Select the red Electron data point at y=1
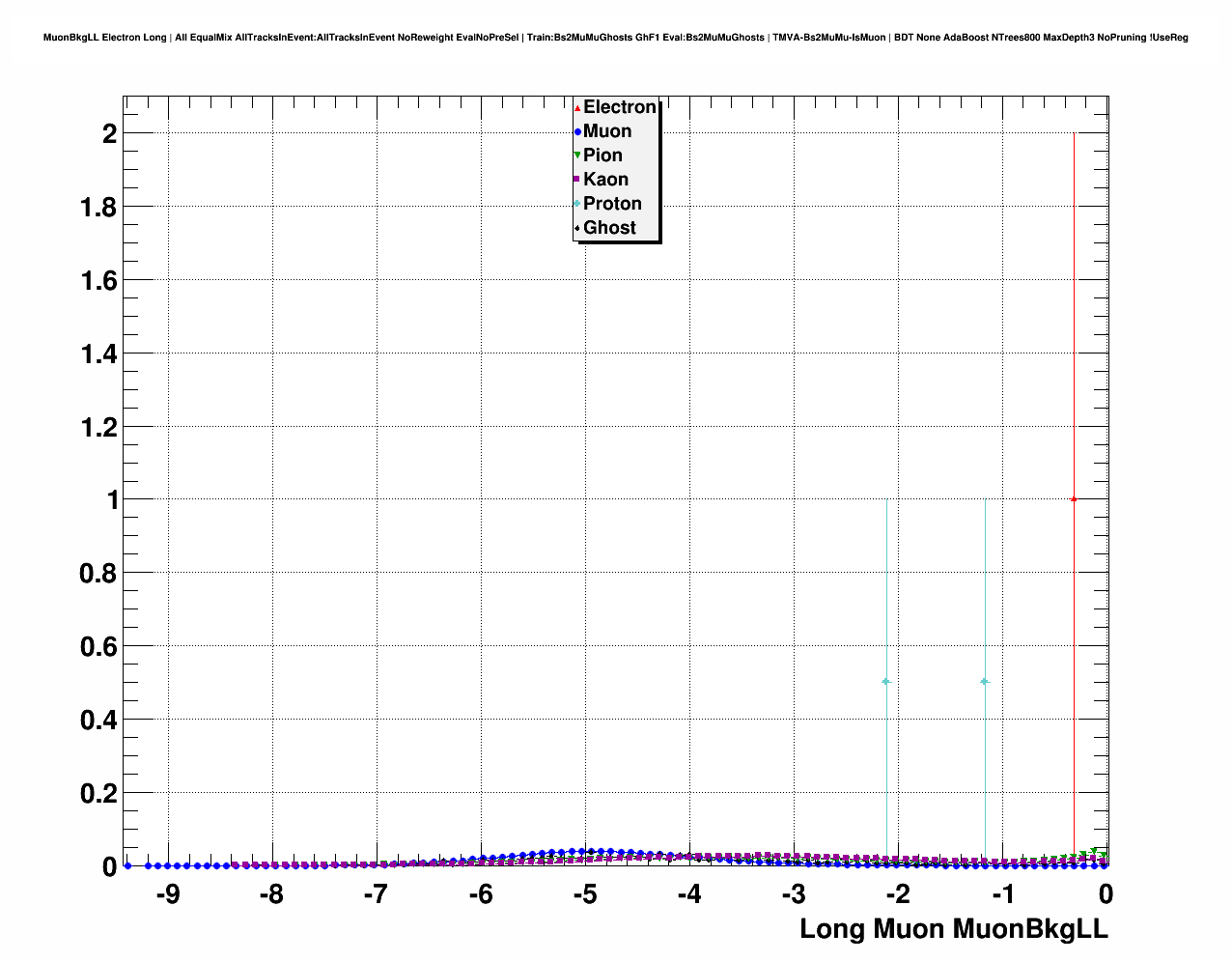 [1074, 499]
